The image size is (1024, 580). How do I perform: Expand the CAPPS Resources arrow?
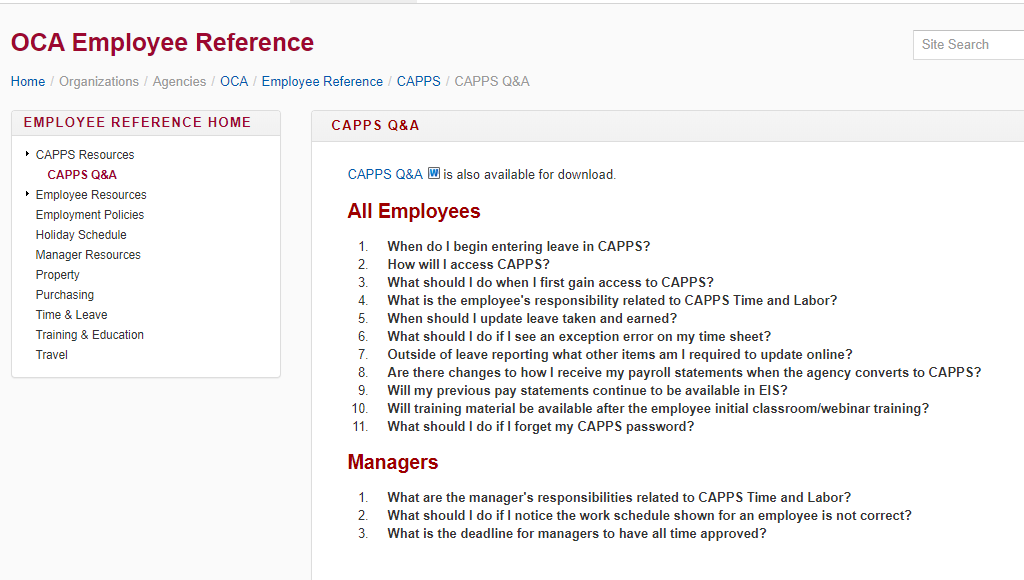(x=27, y=154)
